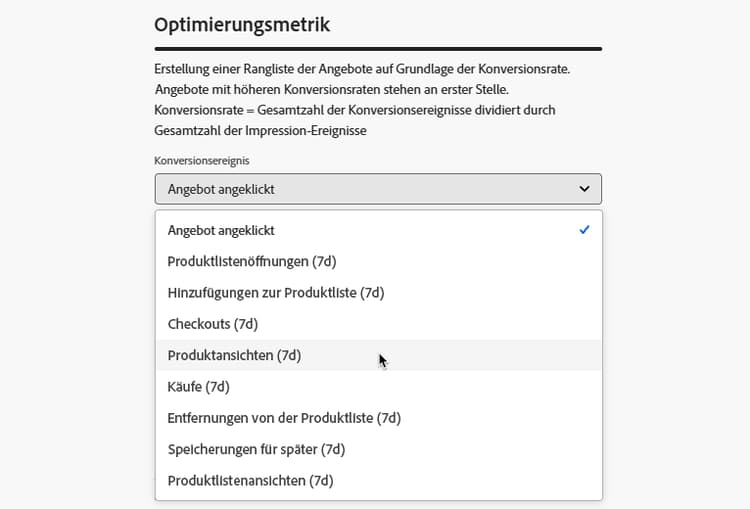750x509 pixels.
Task: Choose Produktlistenöffnungen (7d) from the list
Action: (x=378, y=262)
